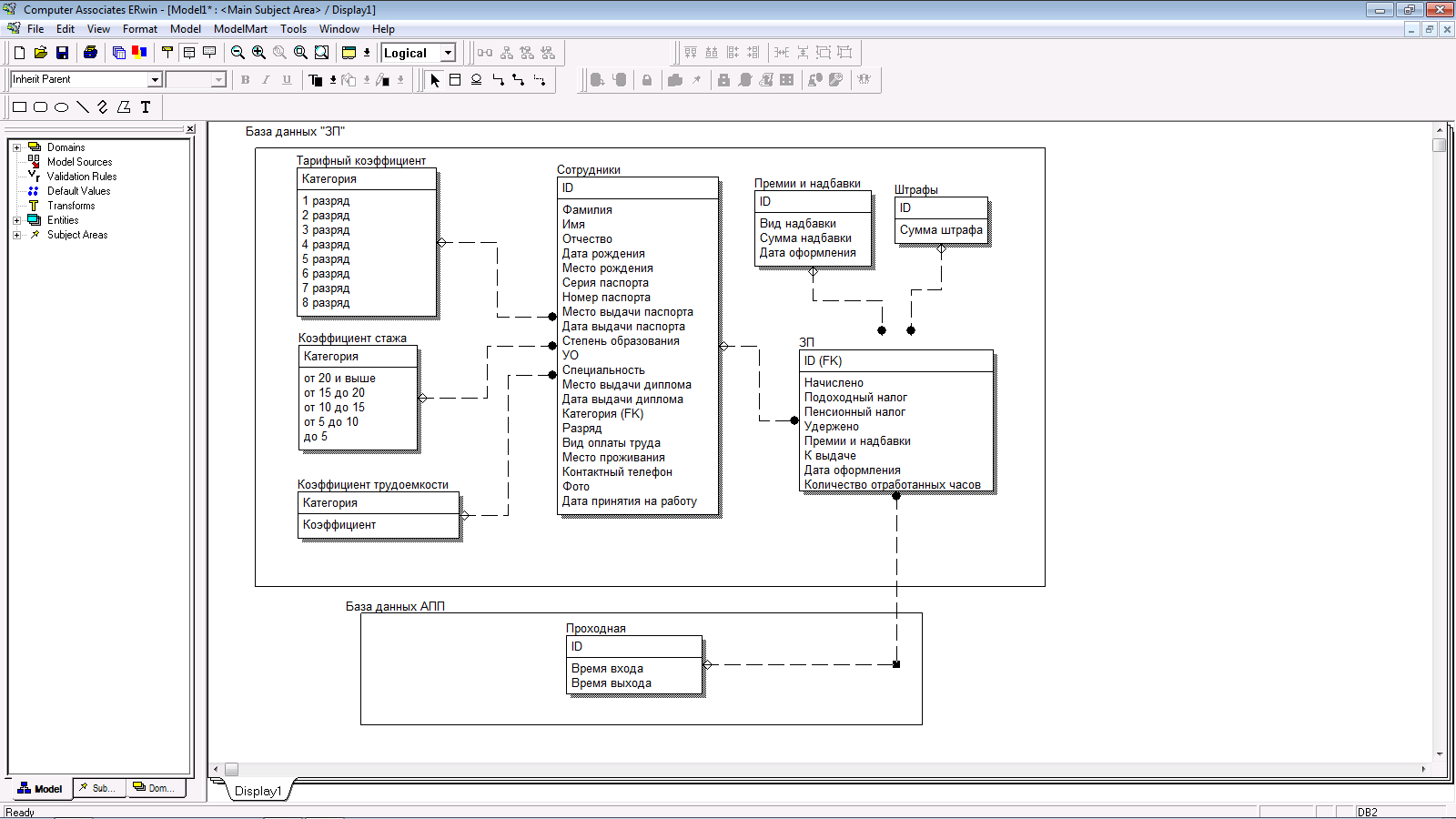This screenshot has width=1456, height=819.
Task: Select the Премии и надбавки entity title
Action: coord(807,183)
